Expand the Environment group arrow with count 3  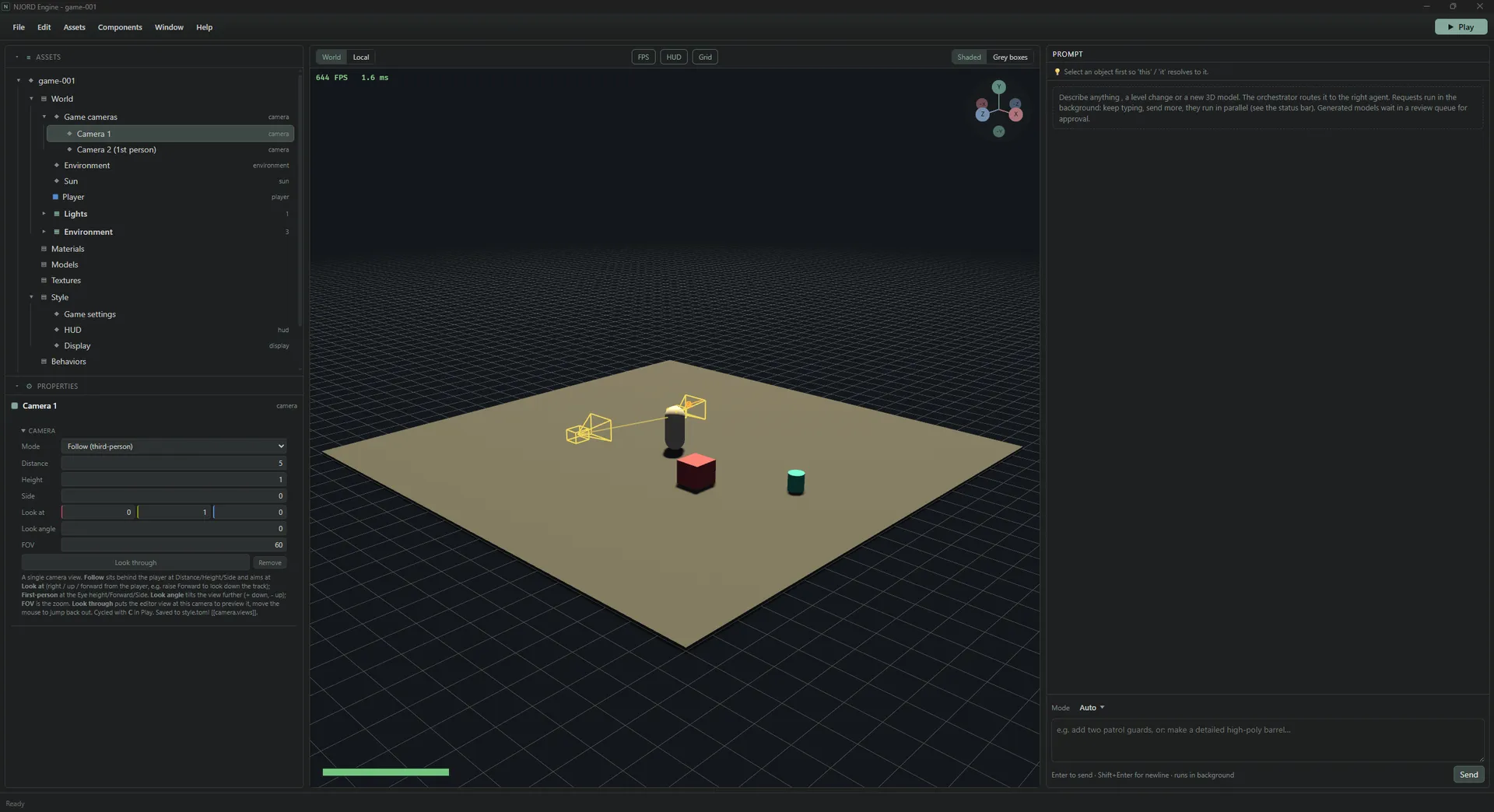pyautogui.click(x=44, y=232)
